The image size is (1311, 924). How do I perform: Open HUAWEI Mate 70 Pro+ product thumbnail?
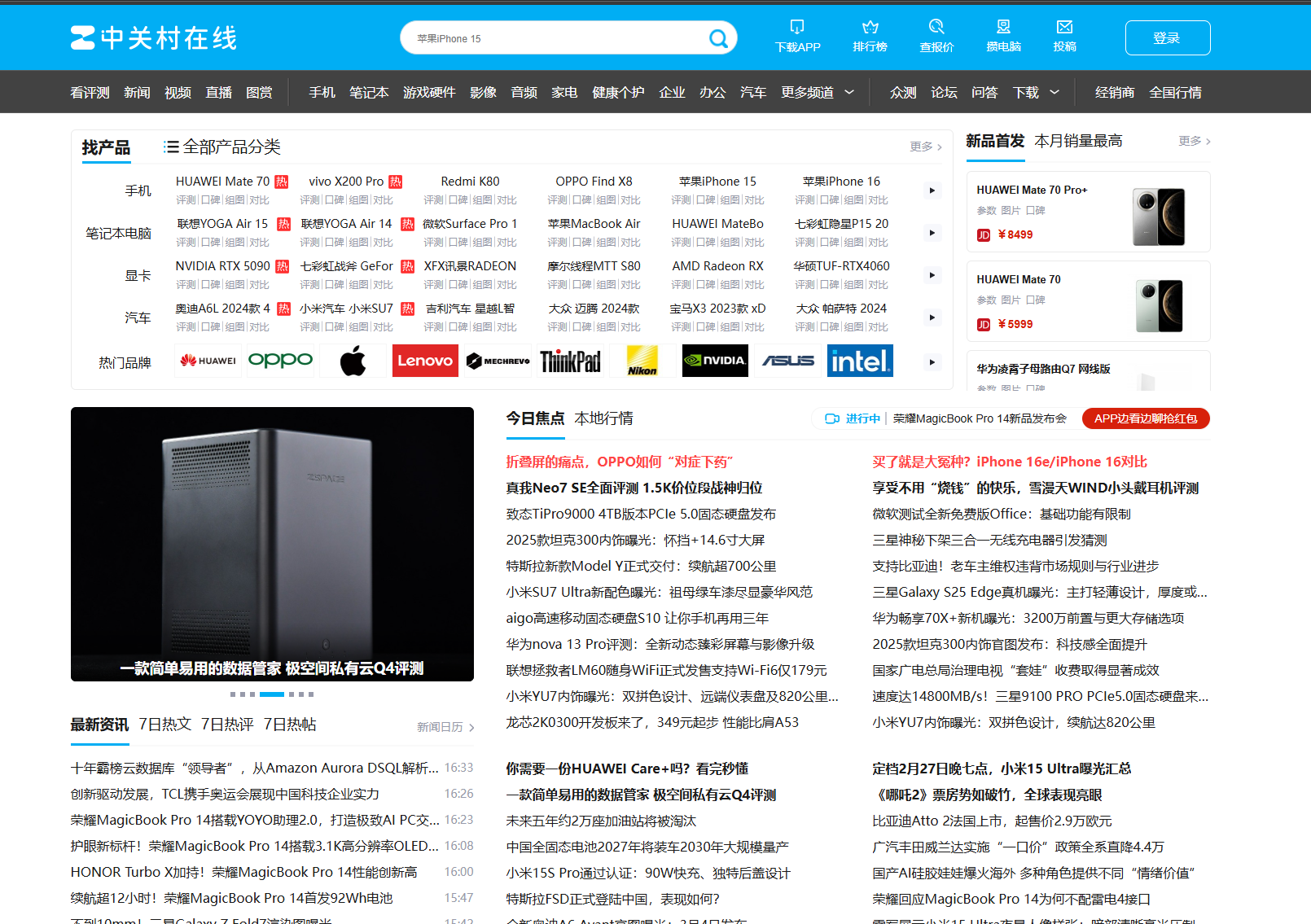point(1159,217)
